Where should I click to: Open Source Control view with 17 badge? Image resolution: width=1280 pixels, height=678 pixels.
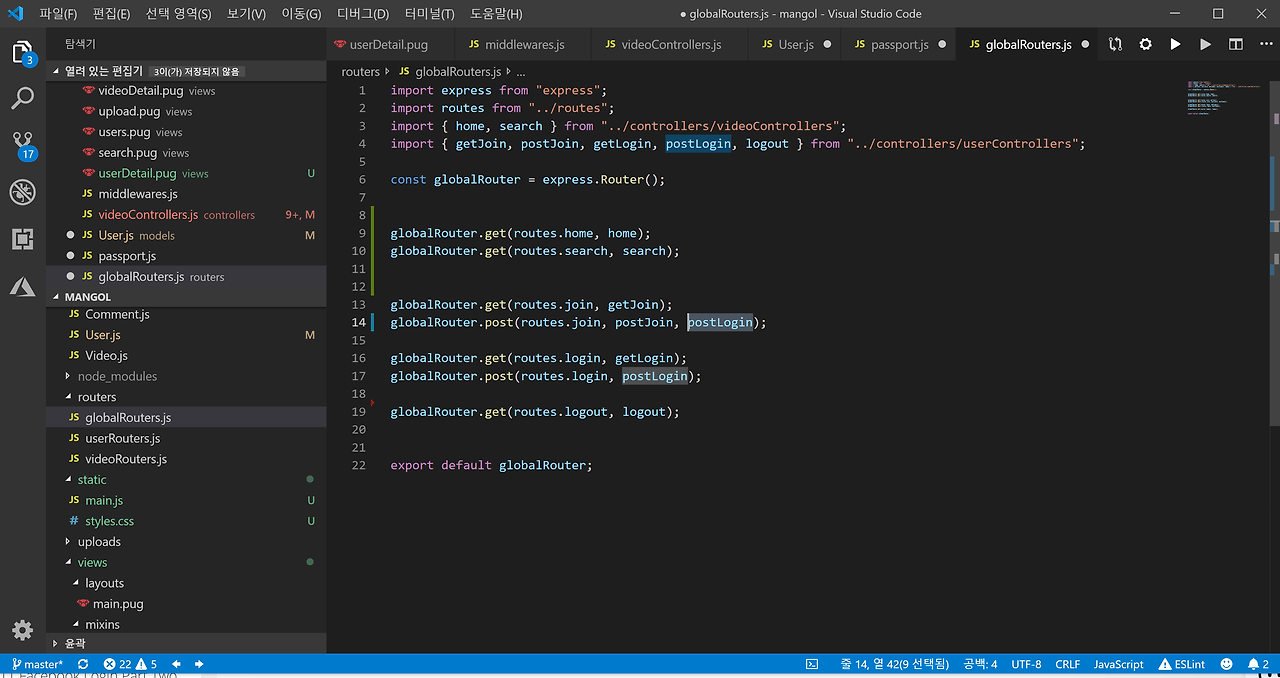click(x=22, y=145)
